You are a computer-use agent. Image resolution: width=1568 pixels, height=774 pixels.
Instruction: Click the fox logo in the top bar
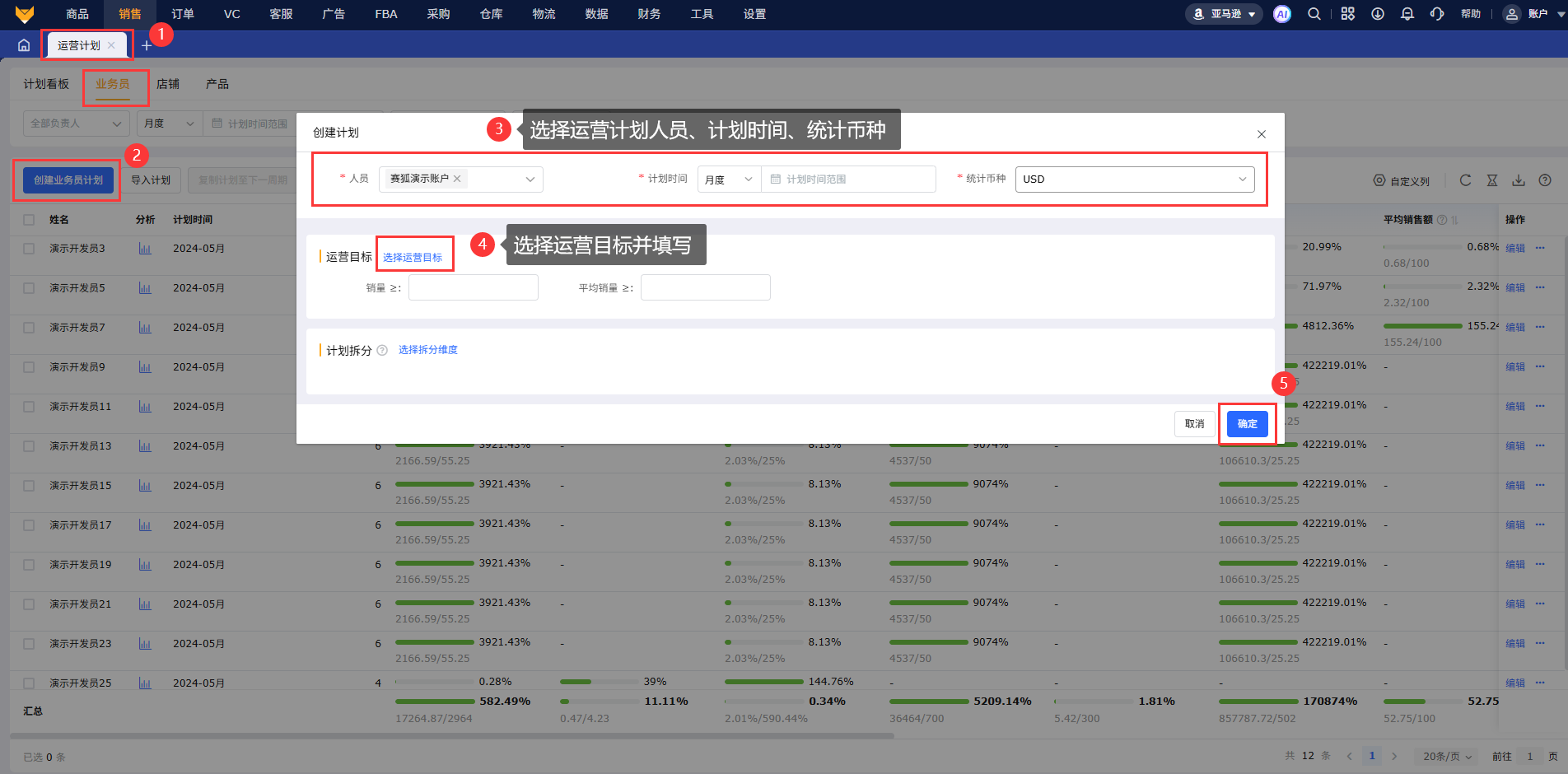click(x=25, y=14)
